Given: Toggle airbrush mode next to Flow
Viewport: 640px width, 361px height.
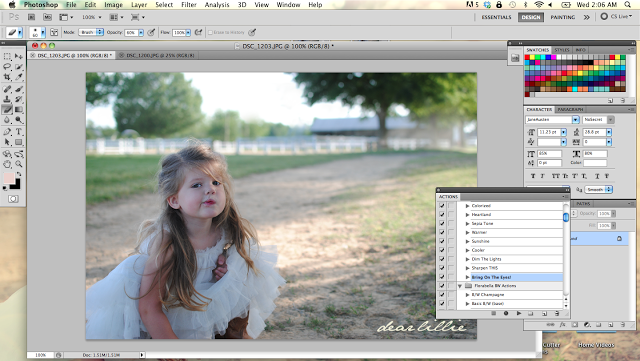Looking at the screenshot, I should 198,32.
